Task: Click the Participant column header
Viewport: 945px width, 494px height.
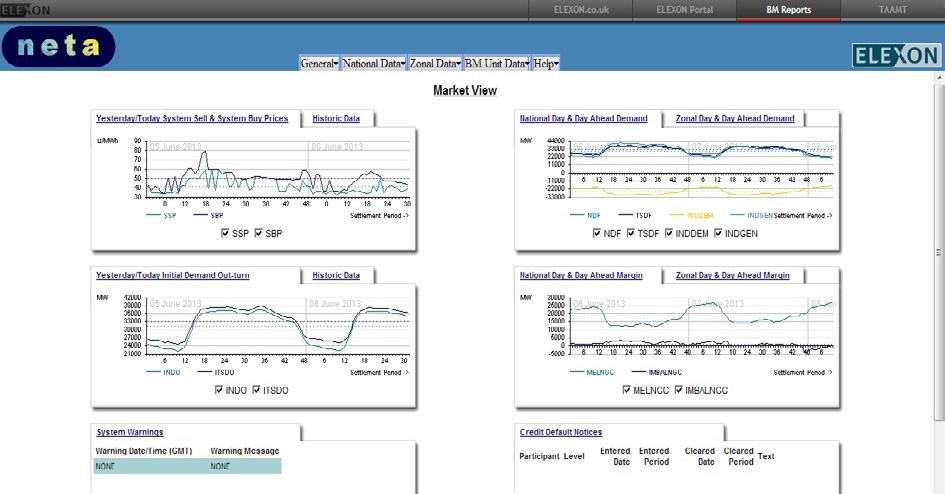Action: click(539, 456)
